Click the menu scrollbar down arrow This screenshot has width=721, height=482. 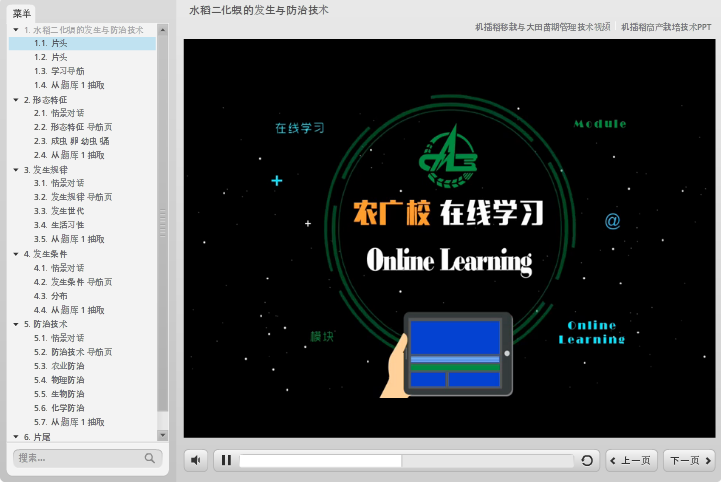point(163,436)
